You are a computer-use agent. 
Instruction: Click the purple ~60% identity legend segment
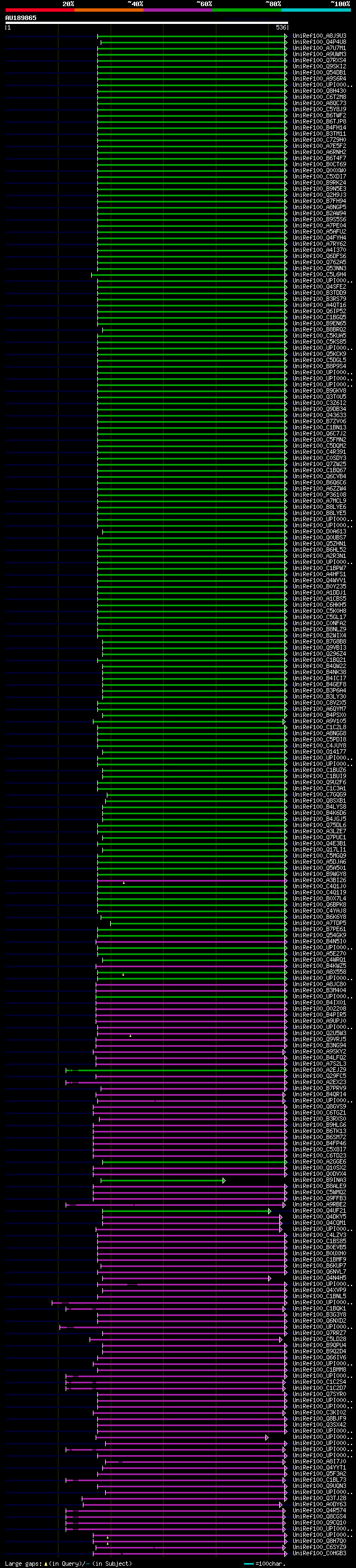click(179, 10)
